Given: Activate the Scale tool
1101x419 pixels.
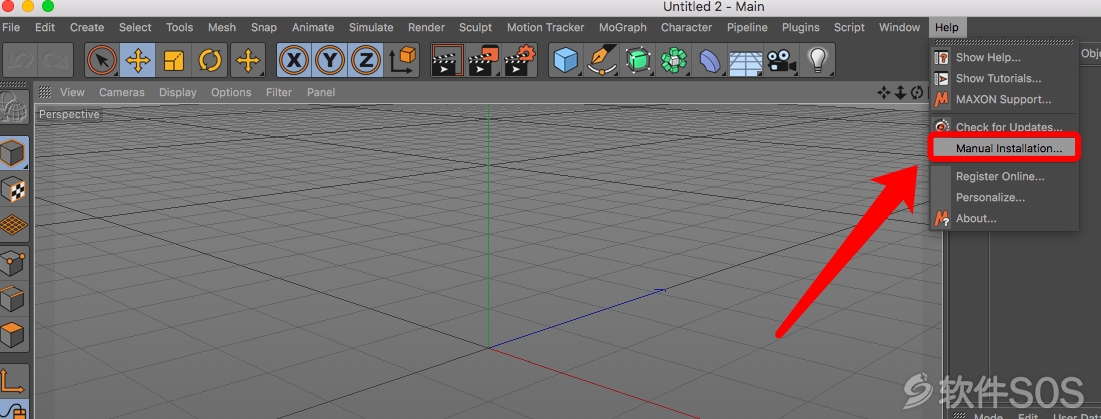Looking at the screenshot, I should point(173,60).
